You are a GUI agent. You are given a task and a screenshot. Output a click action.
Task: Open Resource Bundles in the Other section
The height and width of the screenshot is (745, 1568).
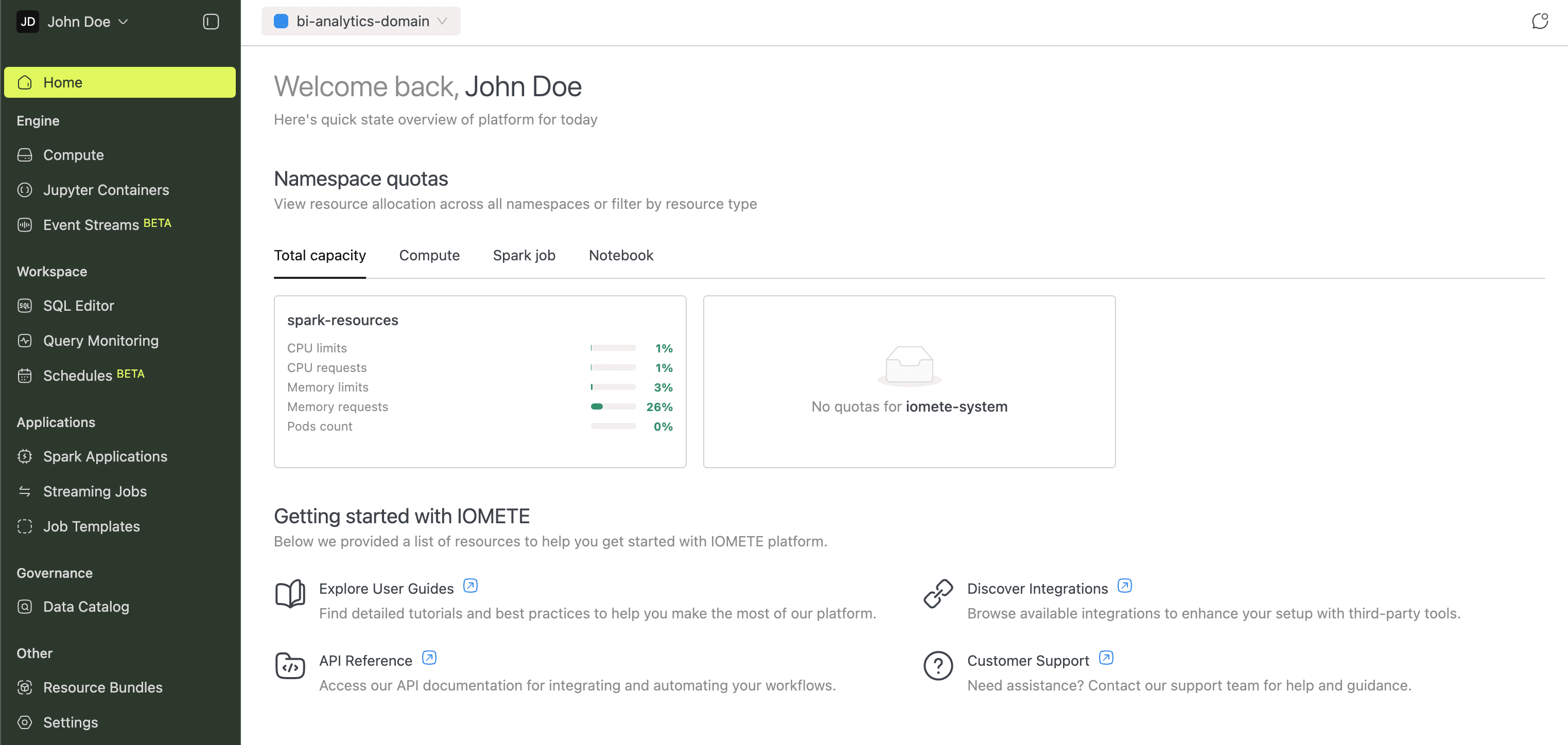coord(101,687)
